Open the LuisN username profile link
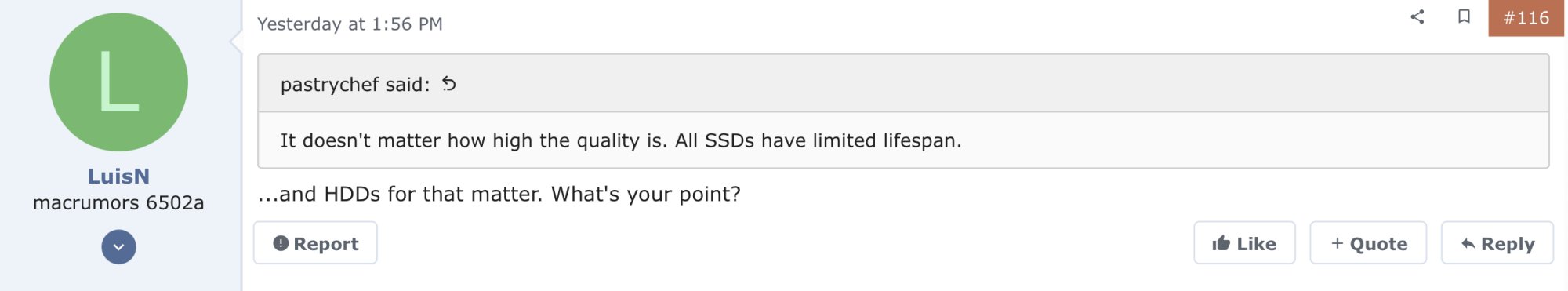The image size is (1568, 291). coord(118,176)
